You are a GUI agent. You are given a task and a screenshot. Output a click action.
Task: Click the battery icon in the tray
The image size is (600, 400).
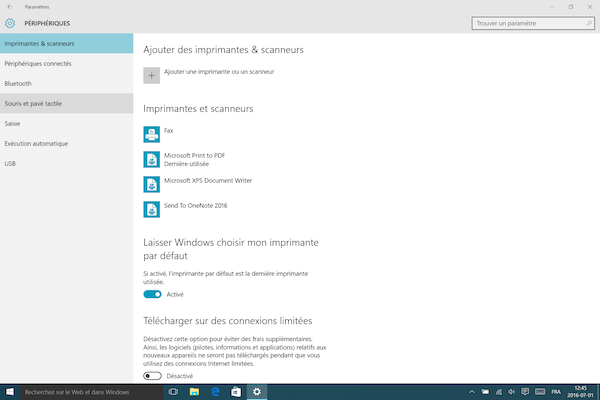[485, 392]
